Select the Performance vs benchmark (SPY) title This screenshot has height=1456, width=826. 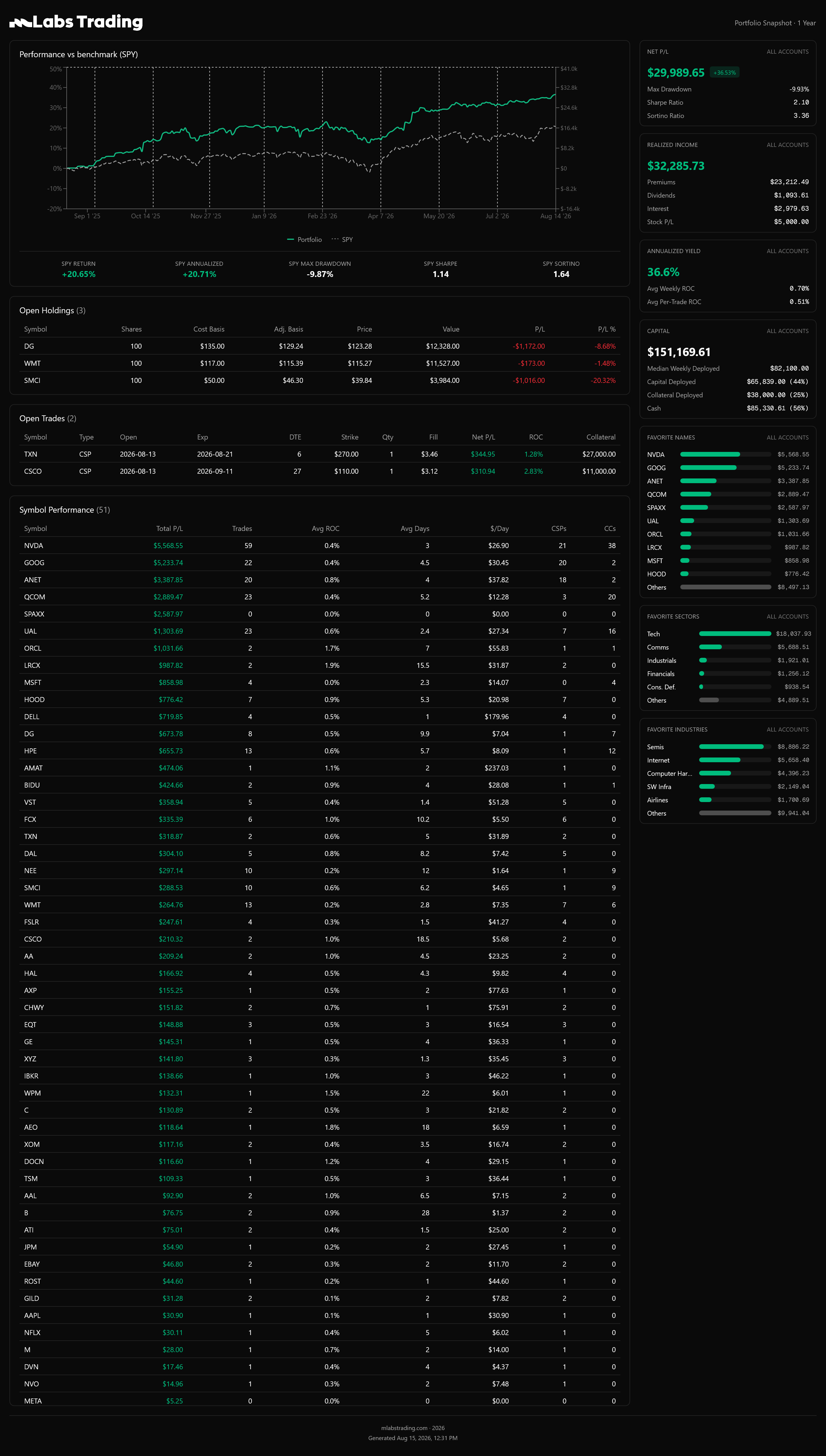tap(79, 55)
